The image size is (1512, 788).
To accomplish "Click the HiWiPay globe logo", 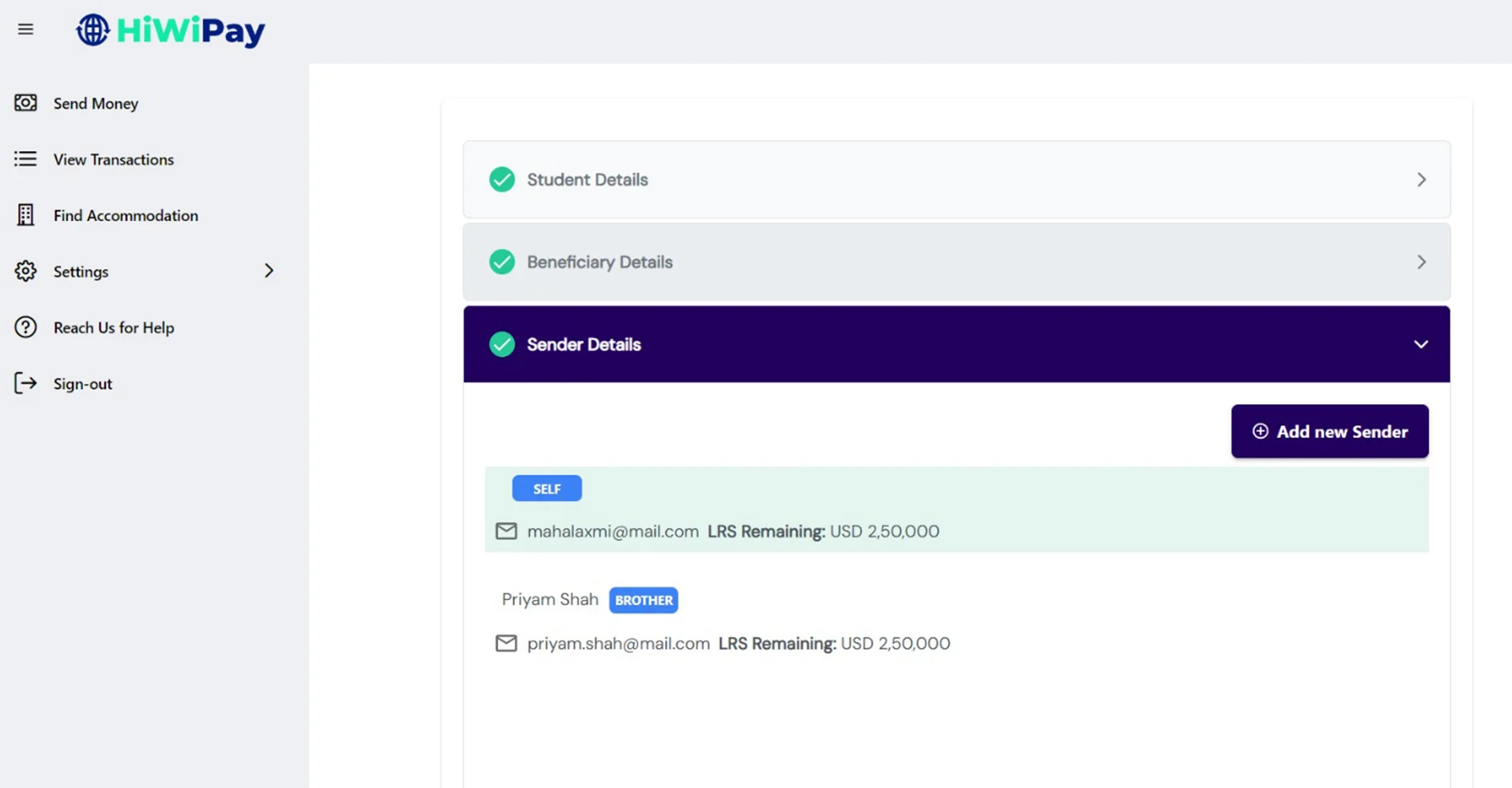I will (x=93, y=30).
